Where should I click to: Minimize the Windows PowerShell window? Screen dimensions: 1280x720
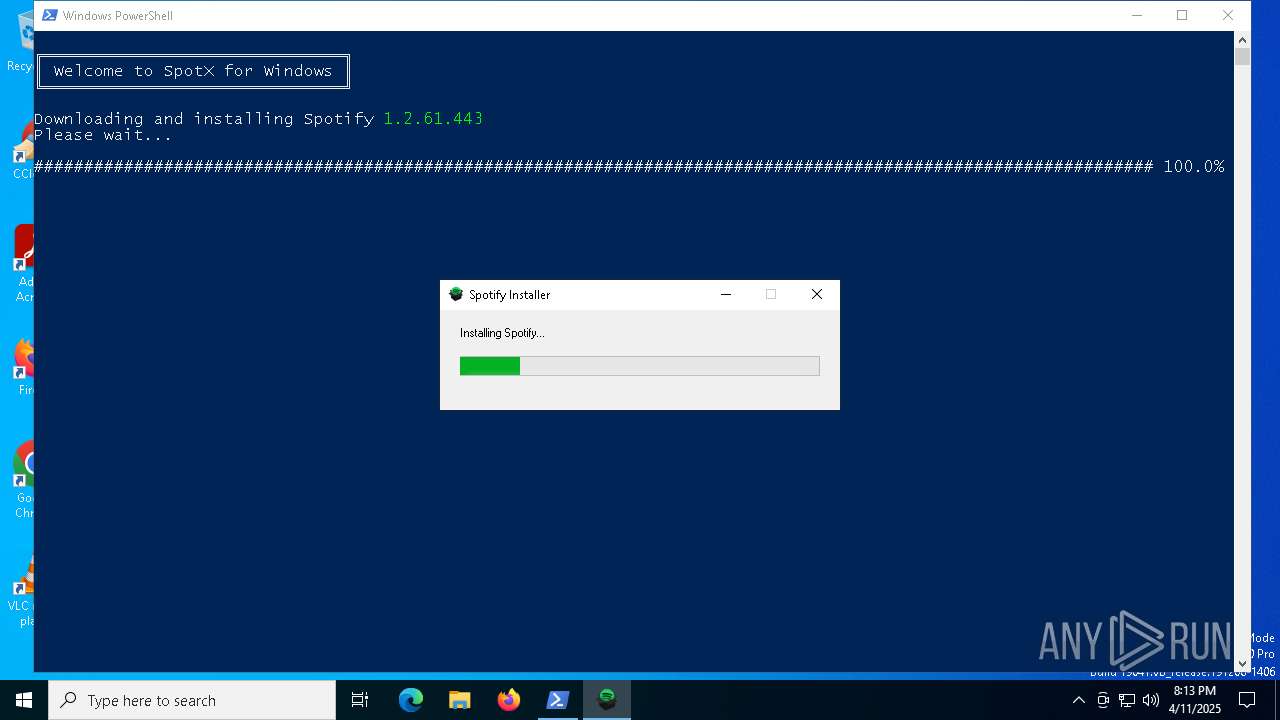coord(1137,15)
